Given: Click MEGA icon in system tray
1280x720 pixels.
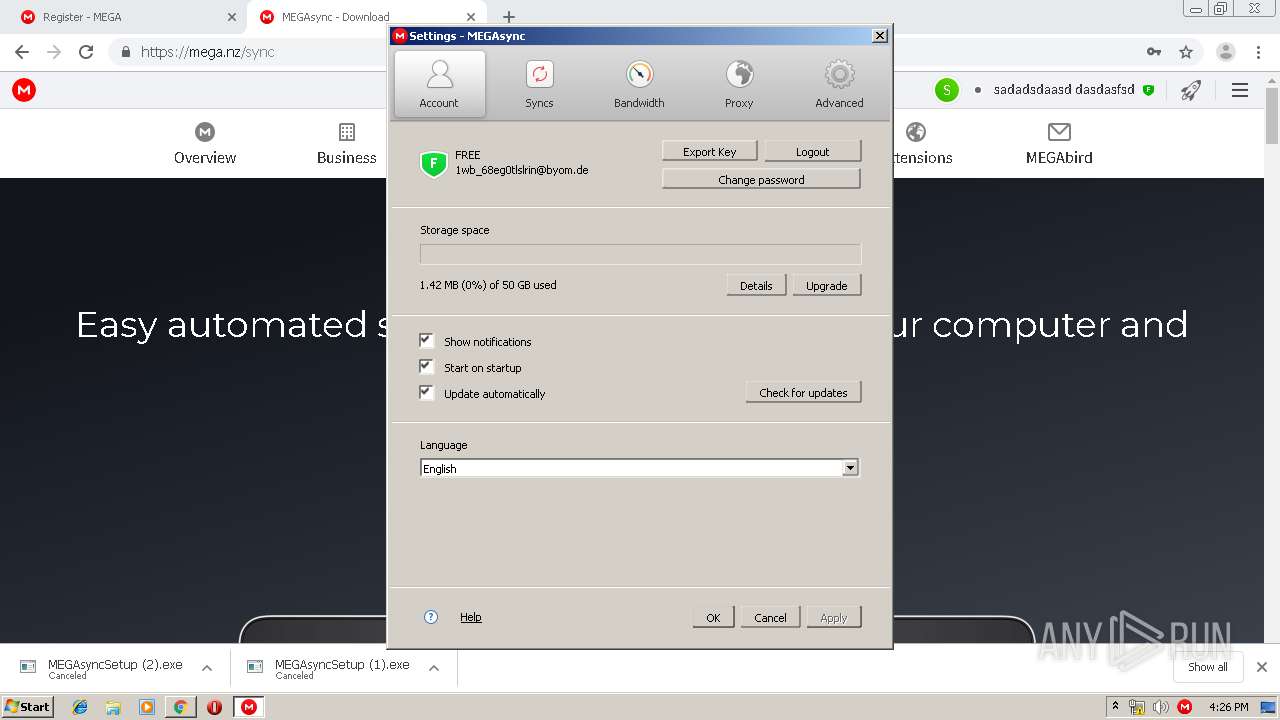Looking at the screenshot, I should click(x=1185, y=707).
